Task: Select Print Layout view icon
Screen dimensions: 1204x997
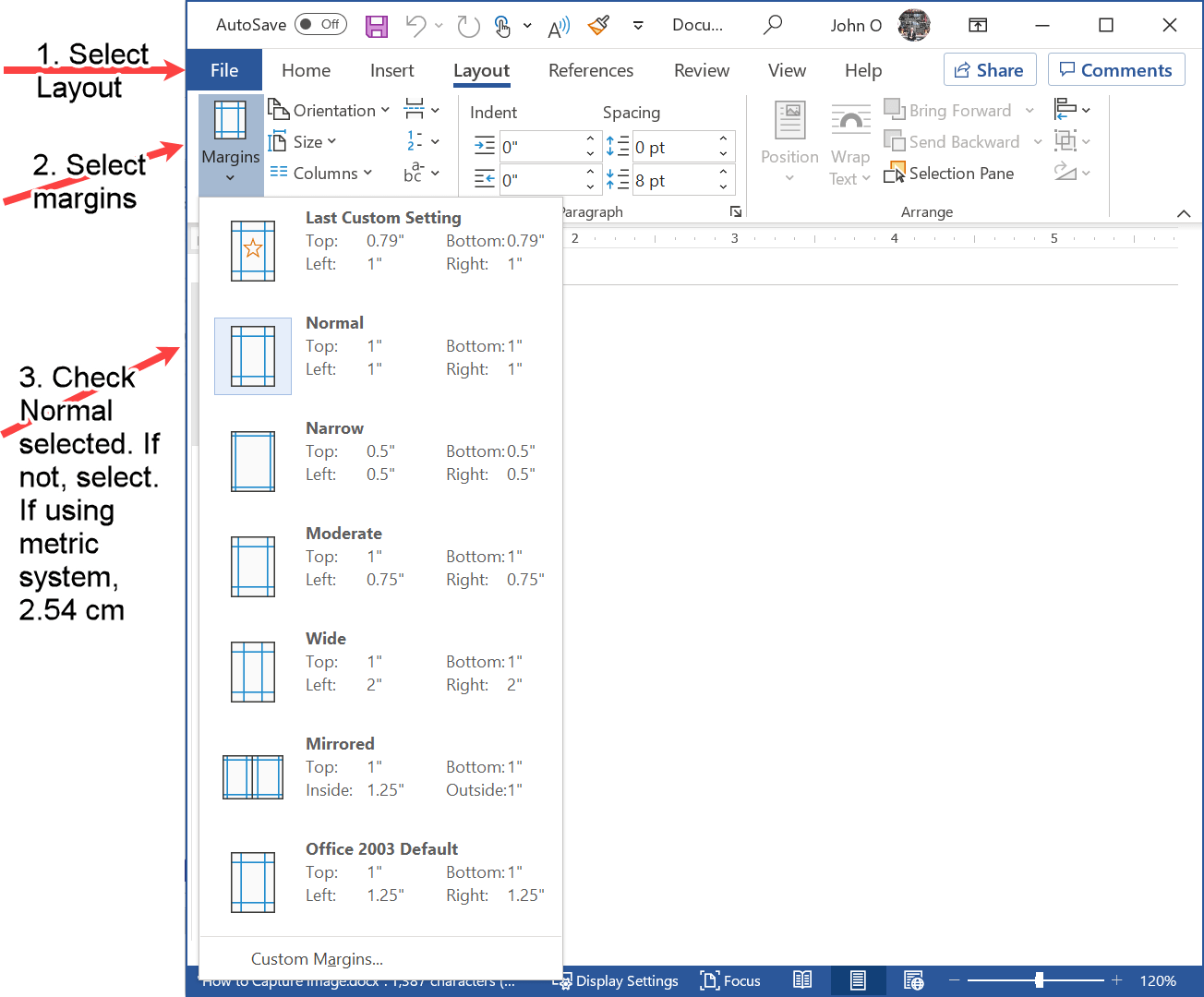Action: (x=858, y=980)
